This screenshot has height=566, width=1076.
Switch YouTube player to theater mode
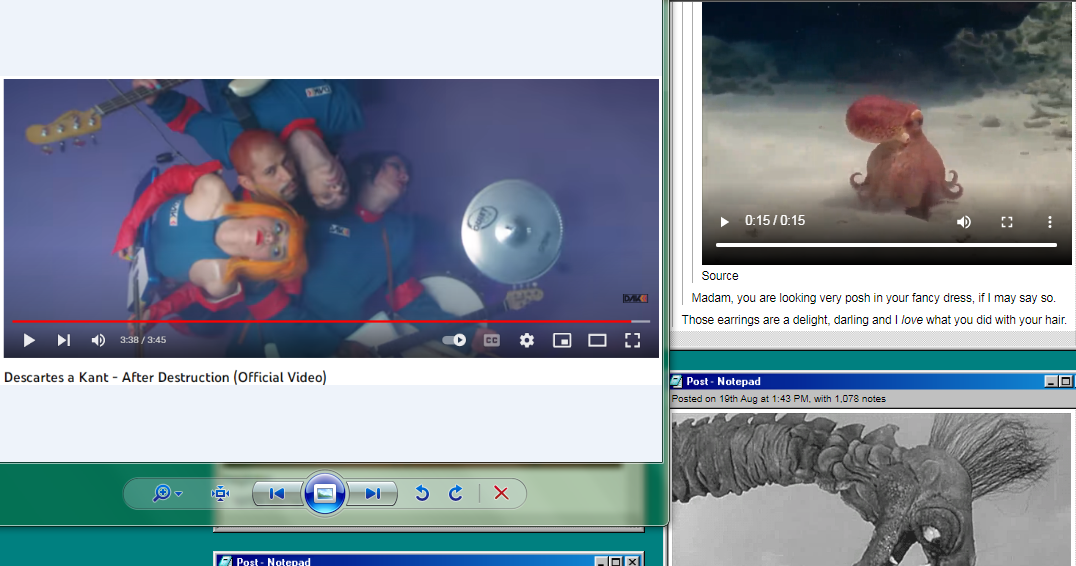597,340
